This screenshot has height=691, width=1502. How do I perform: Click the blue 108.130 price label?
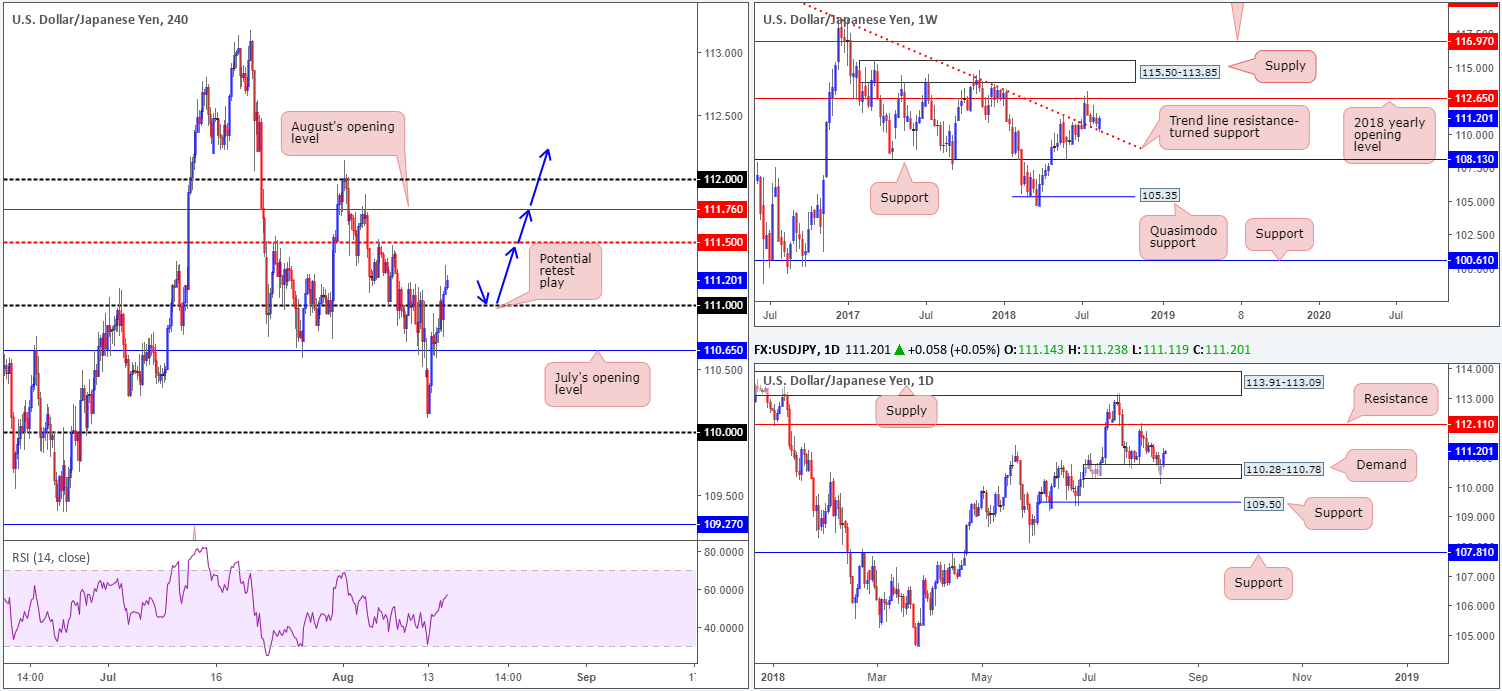[1474, 158]
